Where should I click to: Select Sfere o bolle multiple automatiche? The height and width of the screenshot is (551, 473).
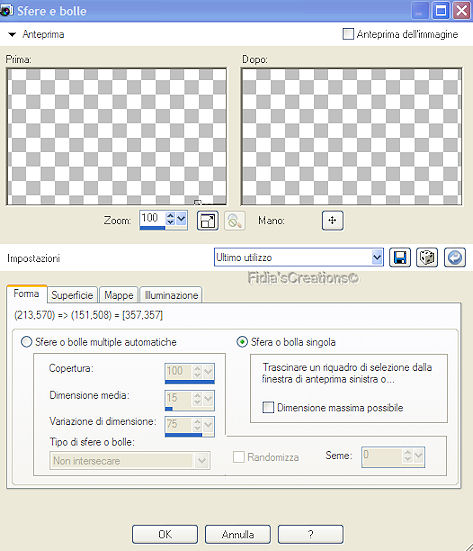pos(27,342)
